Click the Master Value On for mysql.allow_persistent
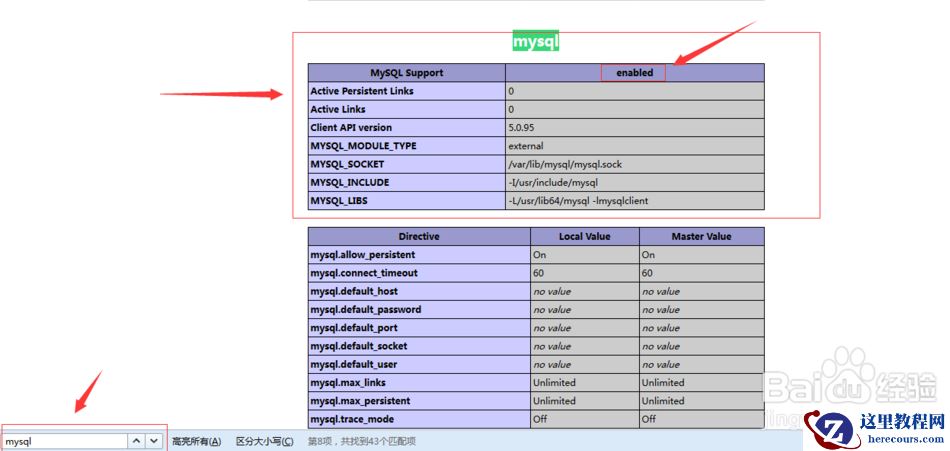 pos(648,255)
